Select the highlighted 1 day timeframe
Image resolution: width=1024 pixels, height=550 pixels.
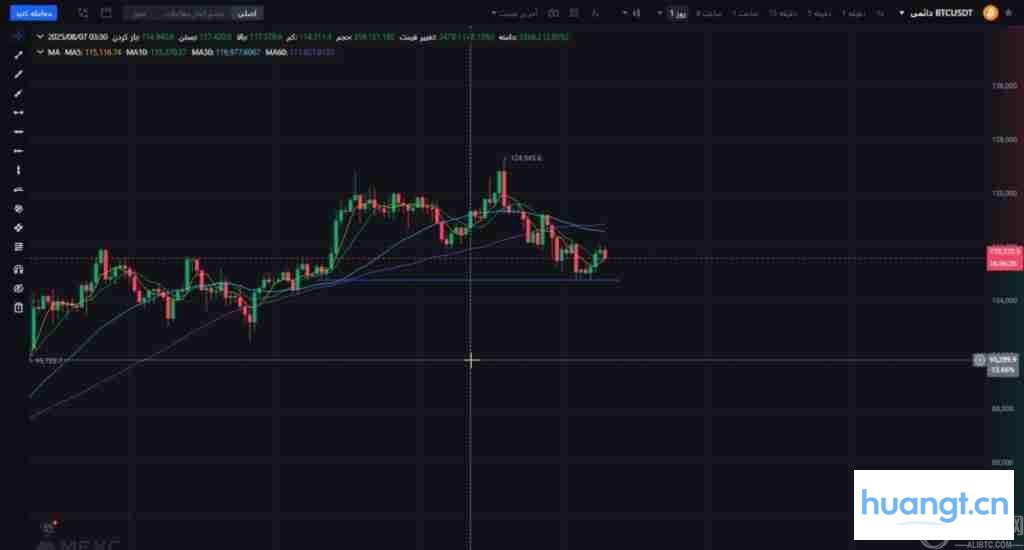click(678, 13)
